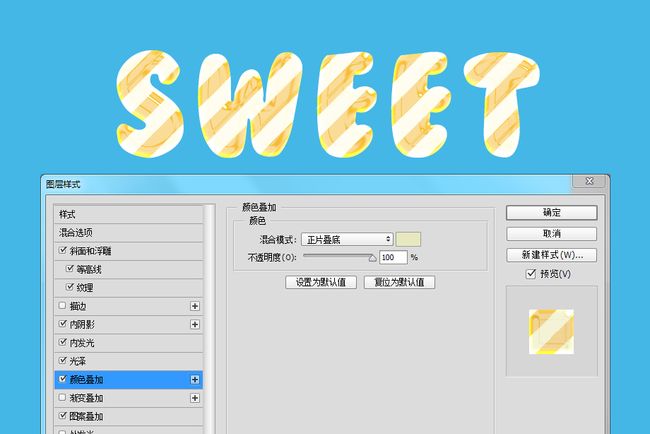Enable the 描边 checkbox
Viewport: 650px width, 434px height.
coord(63,305)
